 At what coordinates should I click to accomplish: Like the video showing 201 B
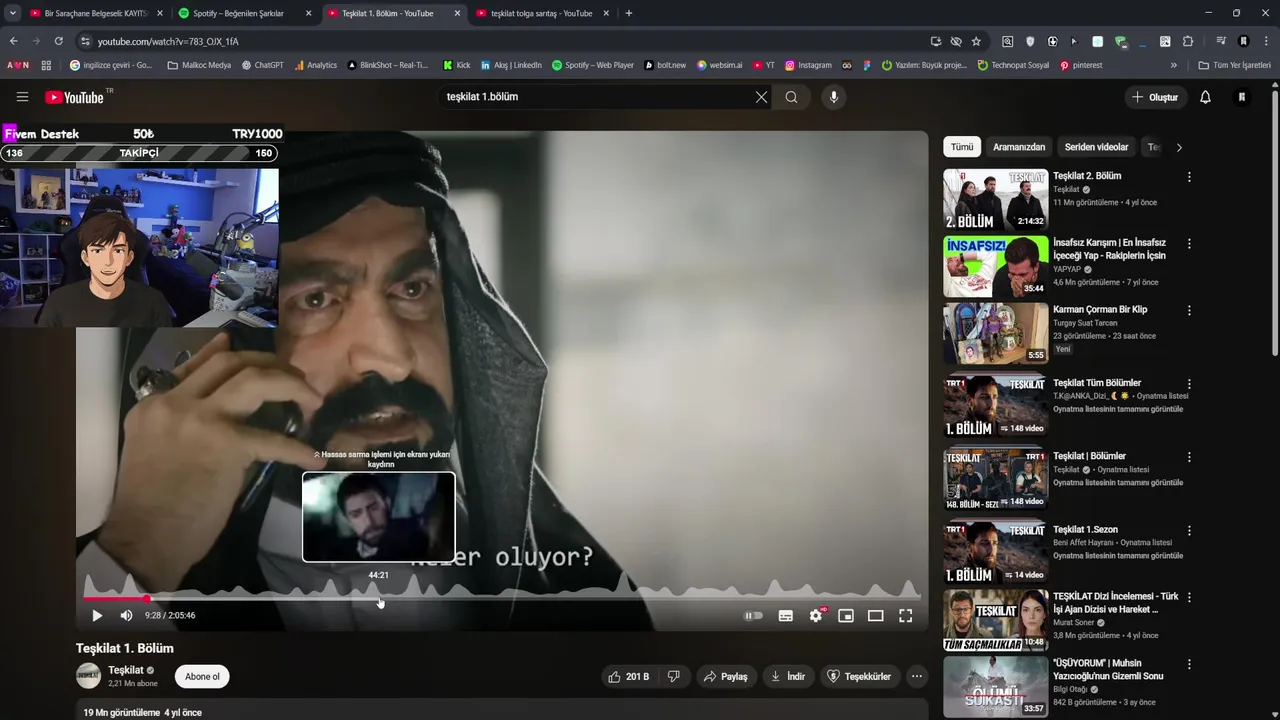point(628,677)
